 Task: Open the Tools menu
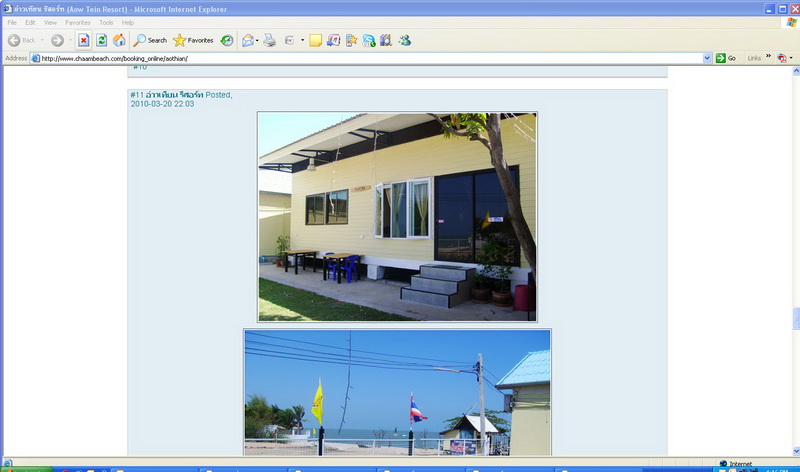coord(106,22)
